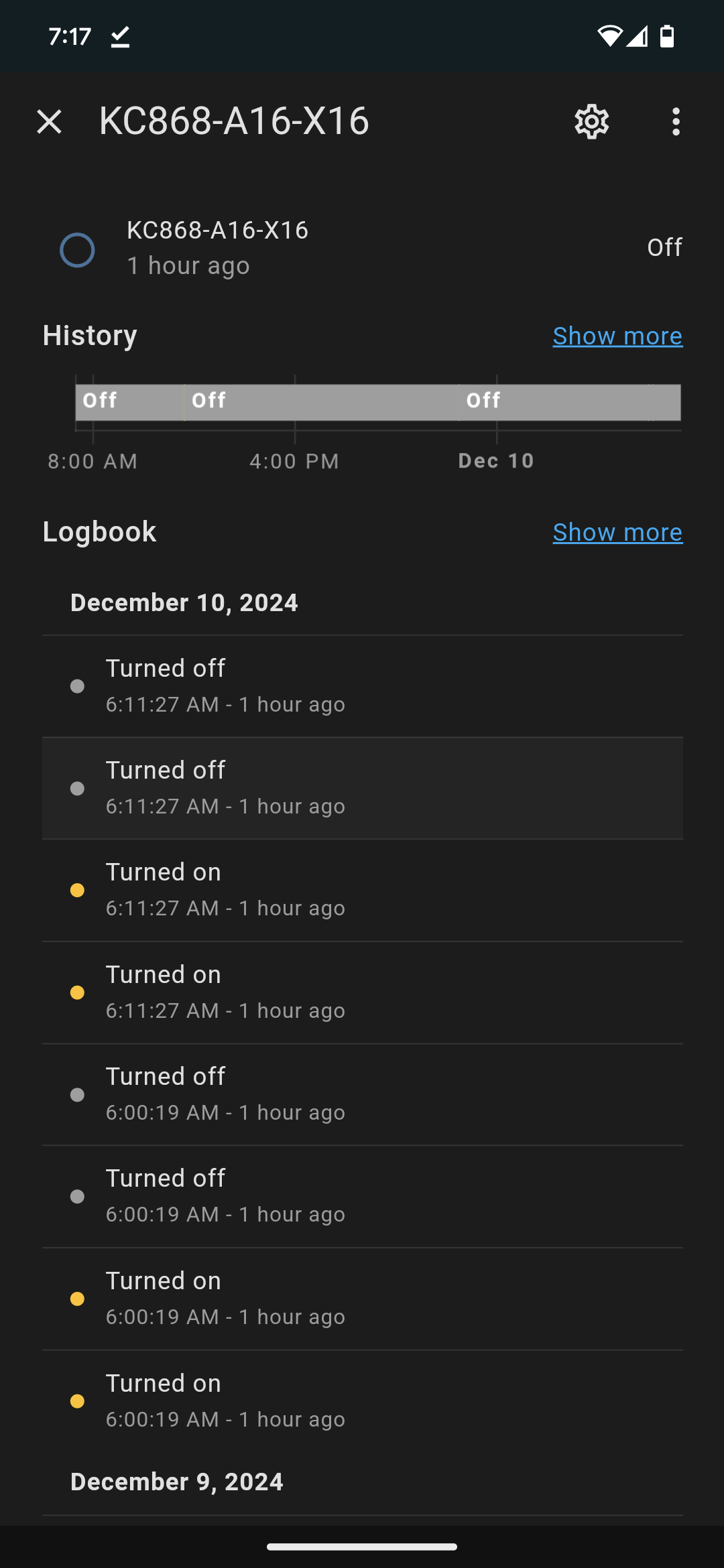
Task: Open the last Turned on 6:00:19 entry
Action: click(362, 1400)
